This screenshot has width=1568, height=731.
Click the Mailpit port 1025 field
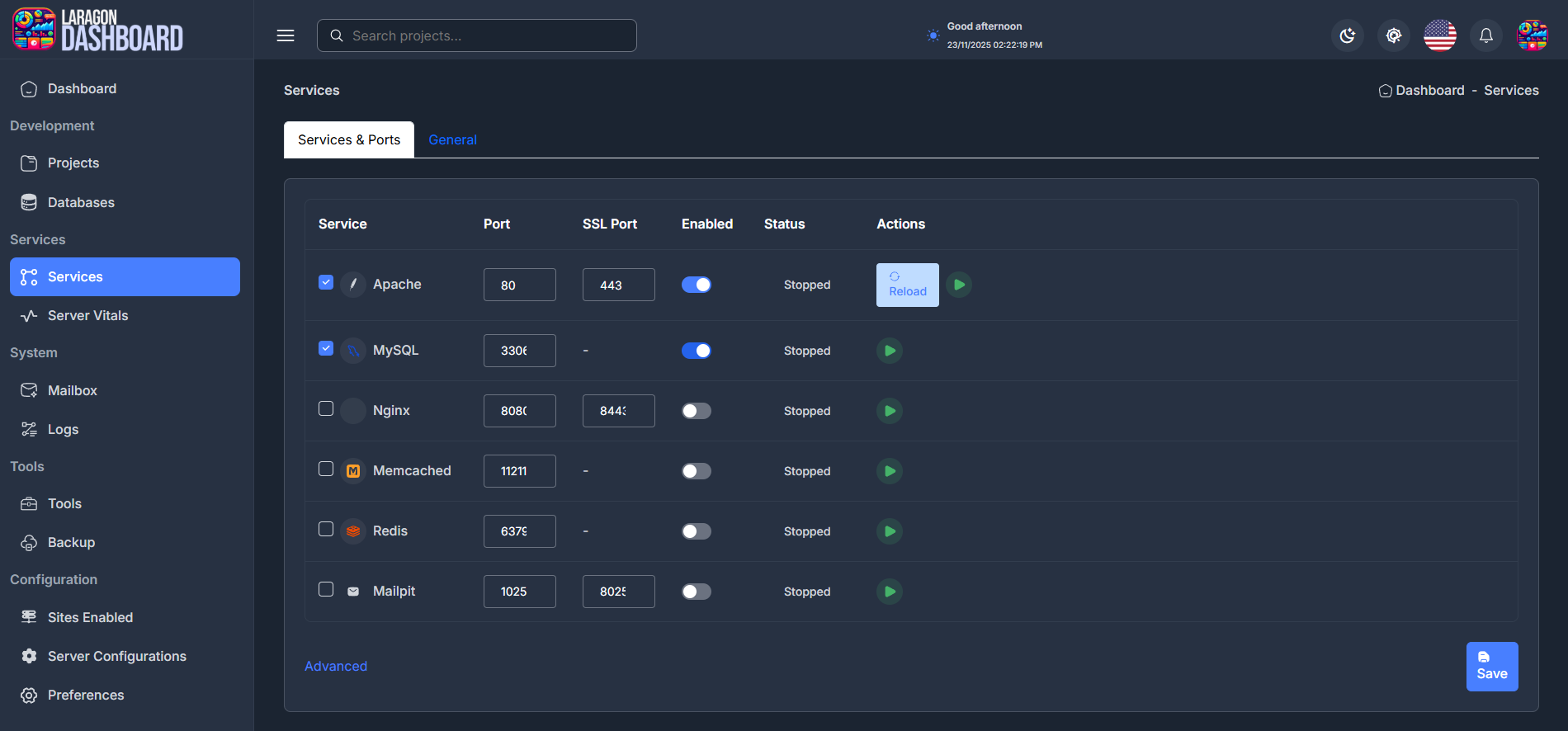point(520,592)
